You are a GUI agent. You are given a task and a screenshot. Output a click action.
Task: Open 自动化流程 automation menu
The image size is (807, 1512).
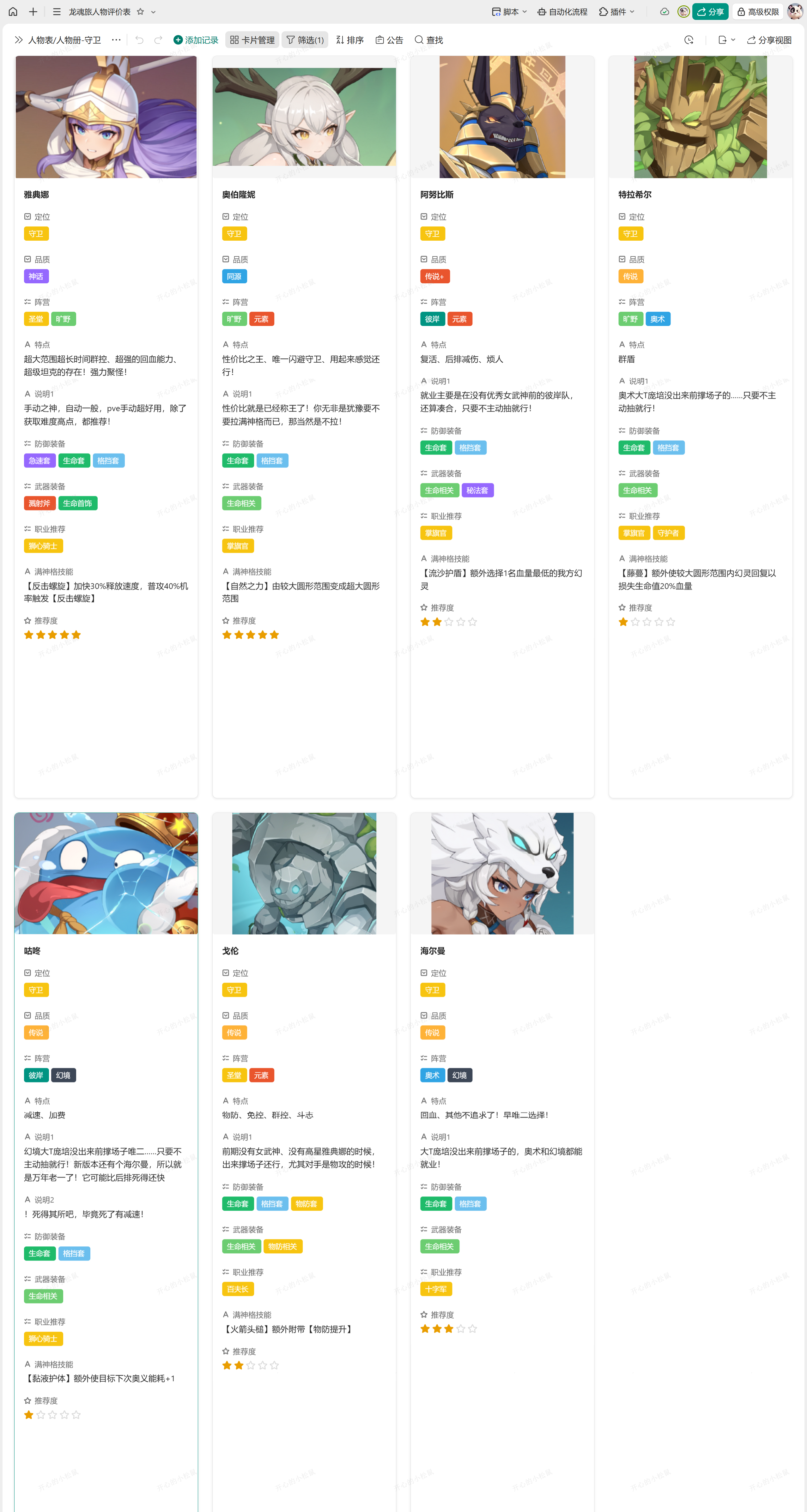562,12
